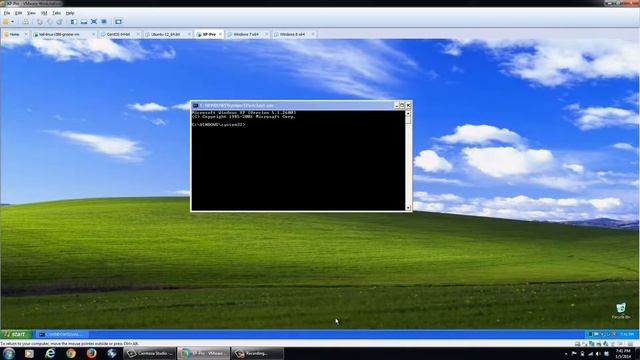
Task: Click the blue globe taskbar icon
Action: pyautogui.click(x=112, y=353)
